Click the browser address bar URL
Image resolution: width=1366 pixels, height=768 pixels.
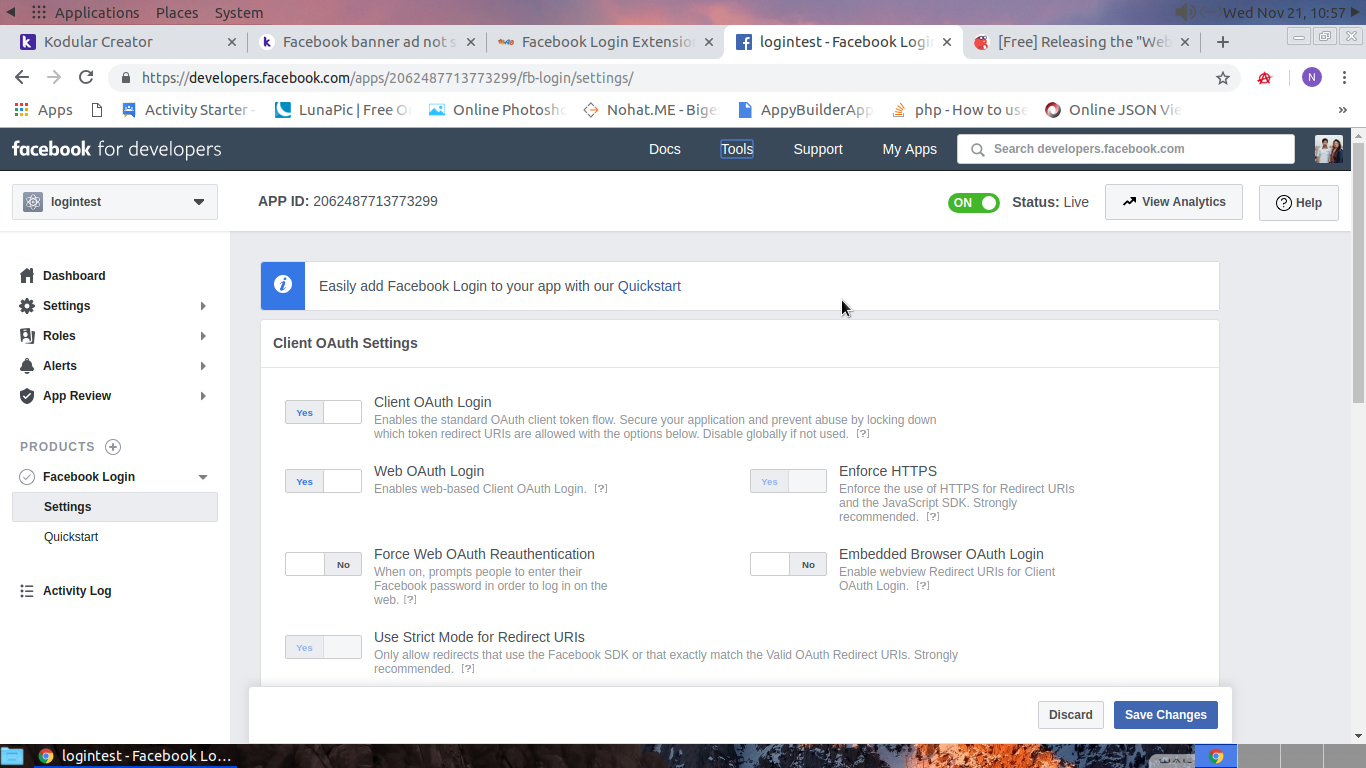pyautogui.click(x=388, y=78)
